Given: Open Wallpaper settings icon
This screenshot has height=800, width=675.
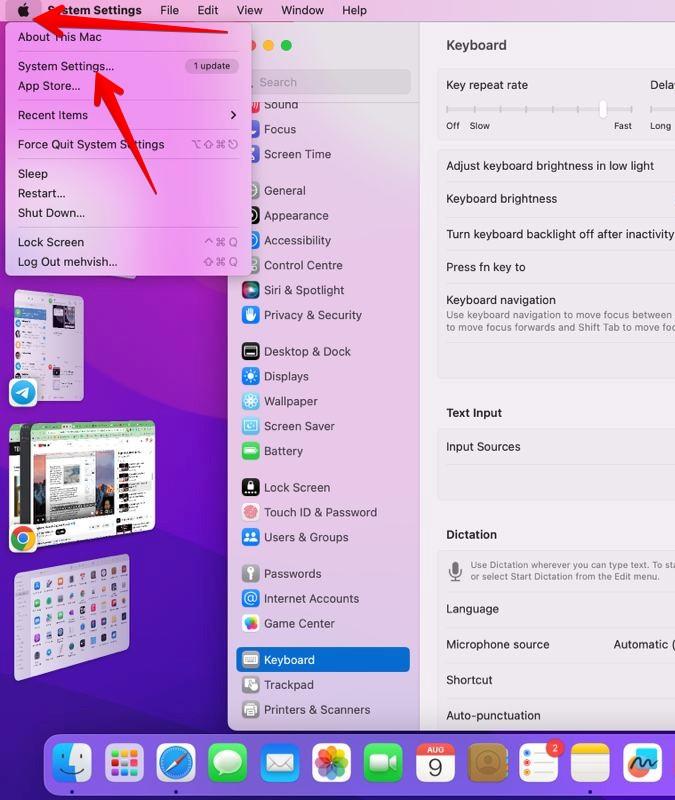Looking at the screenshot, I should point(251,401).
